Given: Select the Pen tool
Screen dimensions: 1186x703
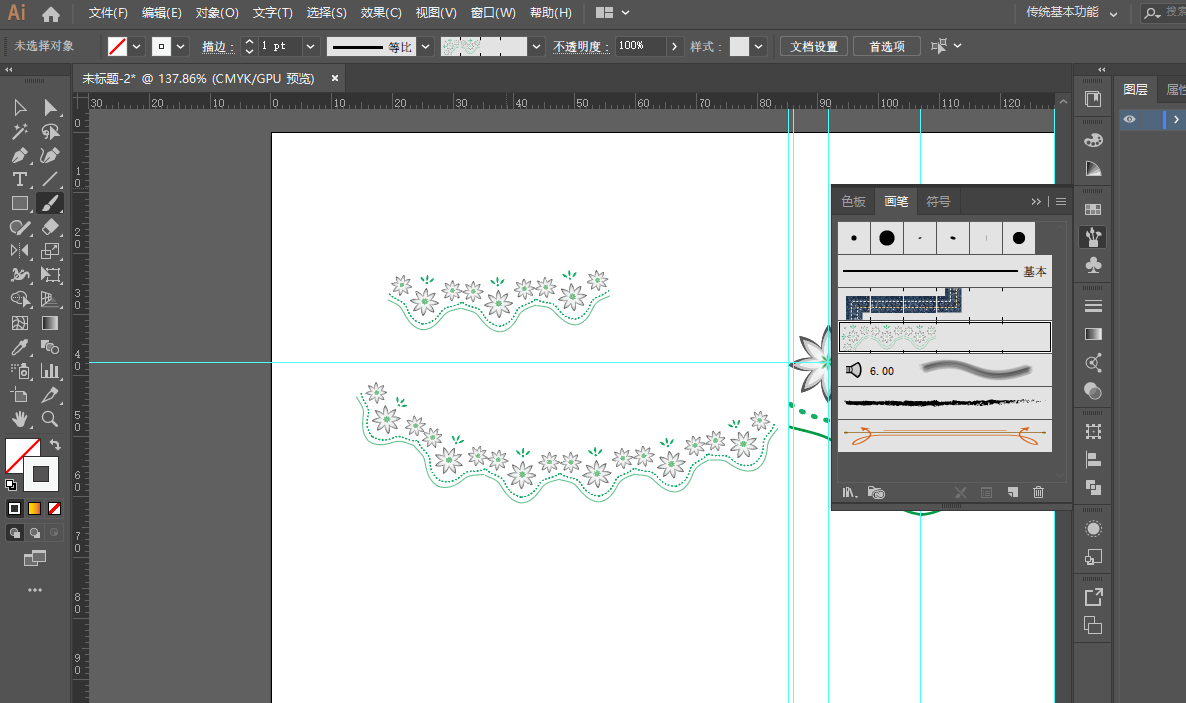Looking at the screenshot, I should tap(19, 155).
